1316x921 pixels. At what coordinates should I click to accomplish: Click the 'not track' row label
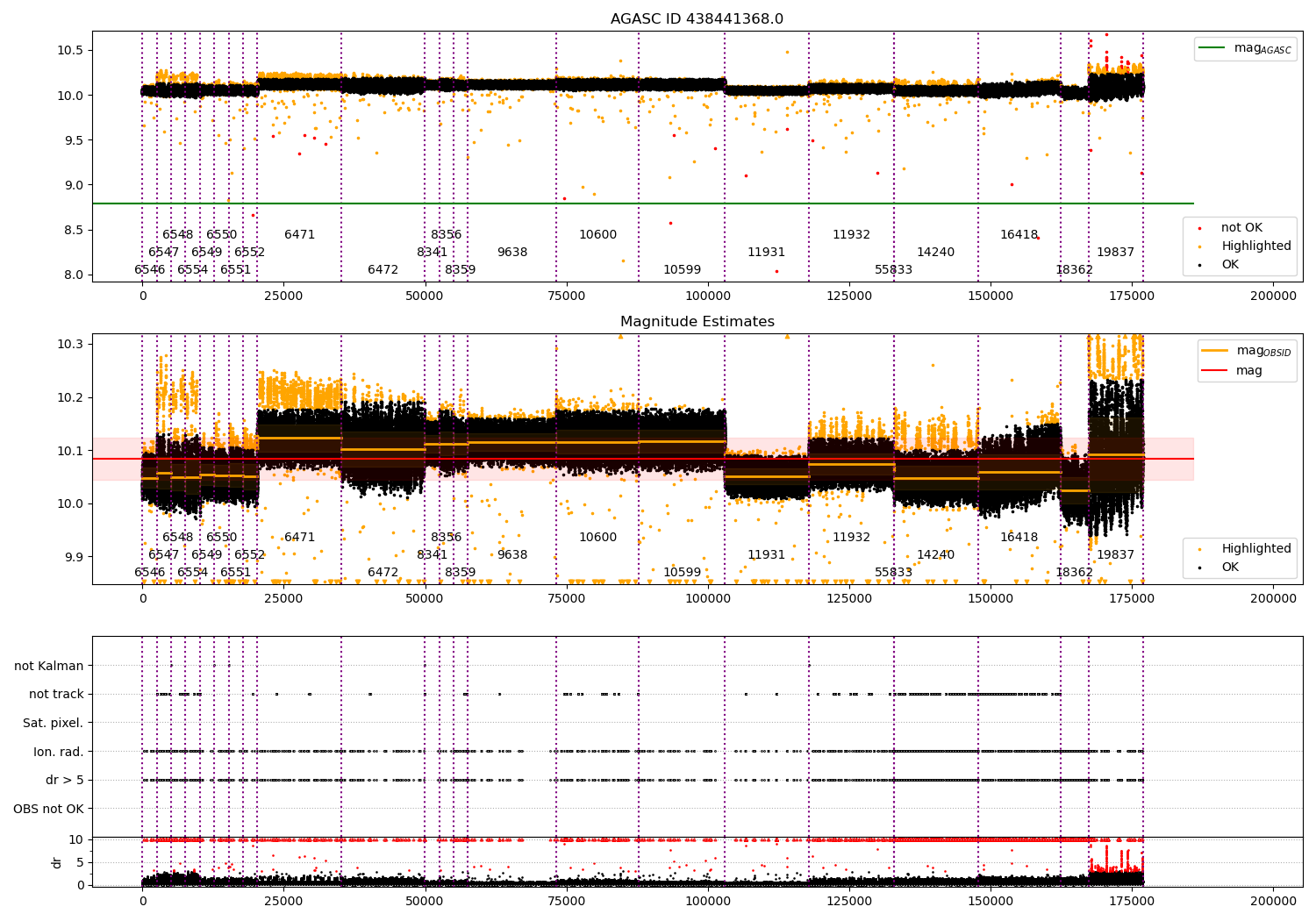(56, 694)
